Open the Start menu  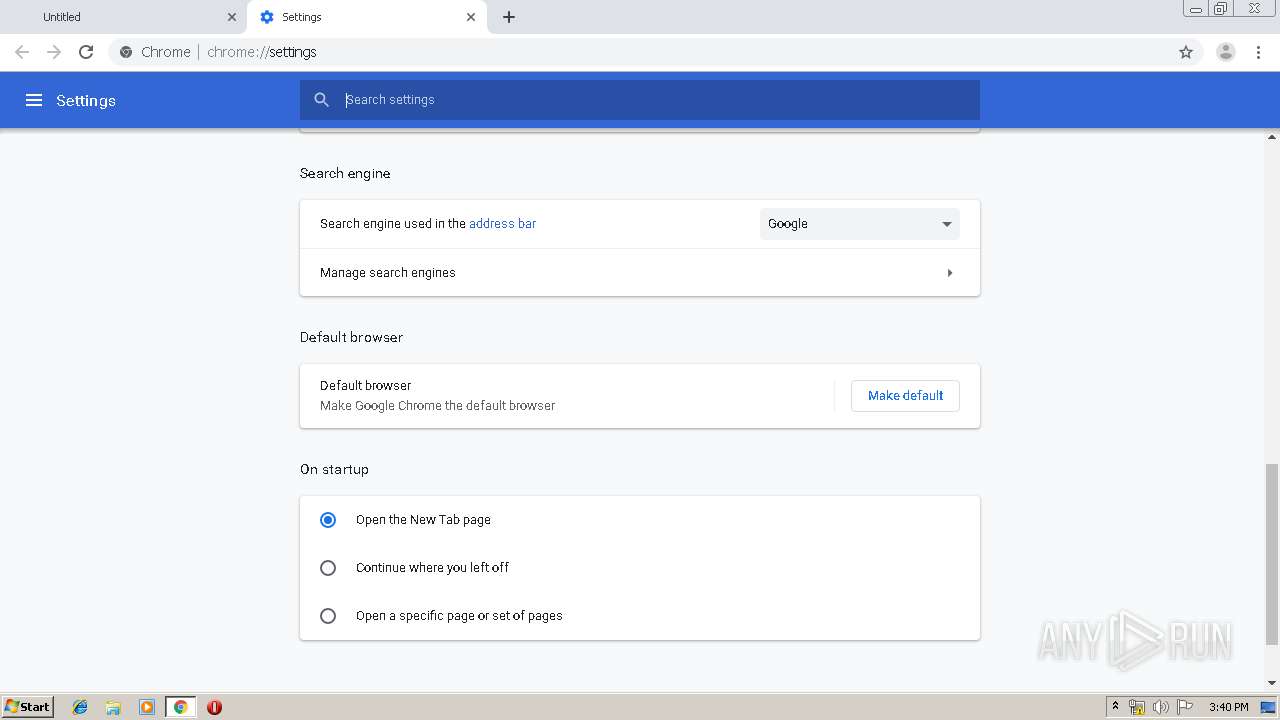coord(28,707)
